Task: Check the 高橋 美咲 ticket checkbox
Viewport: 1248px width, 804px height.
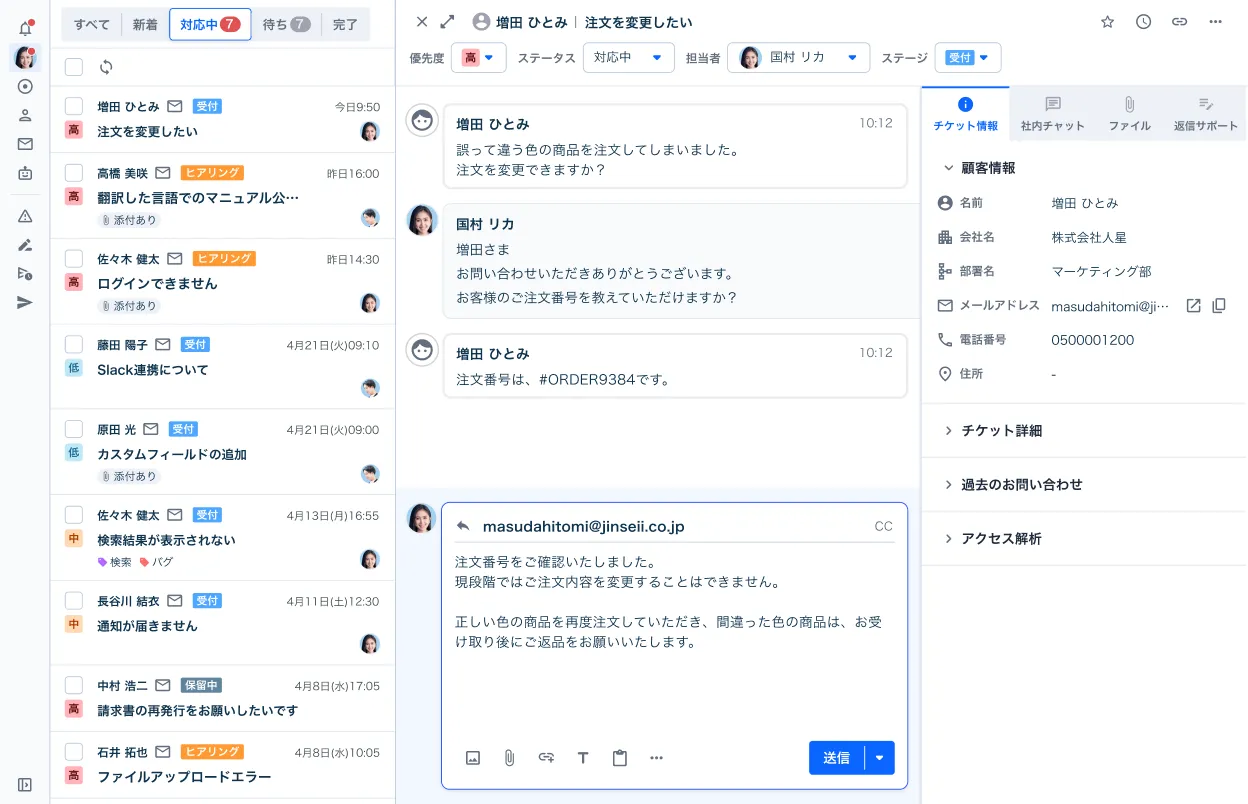Action: click(74, 173)
